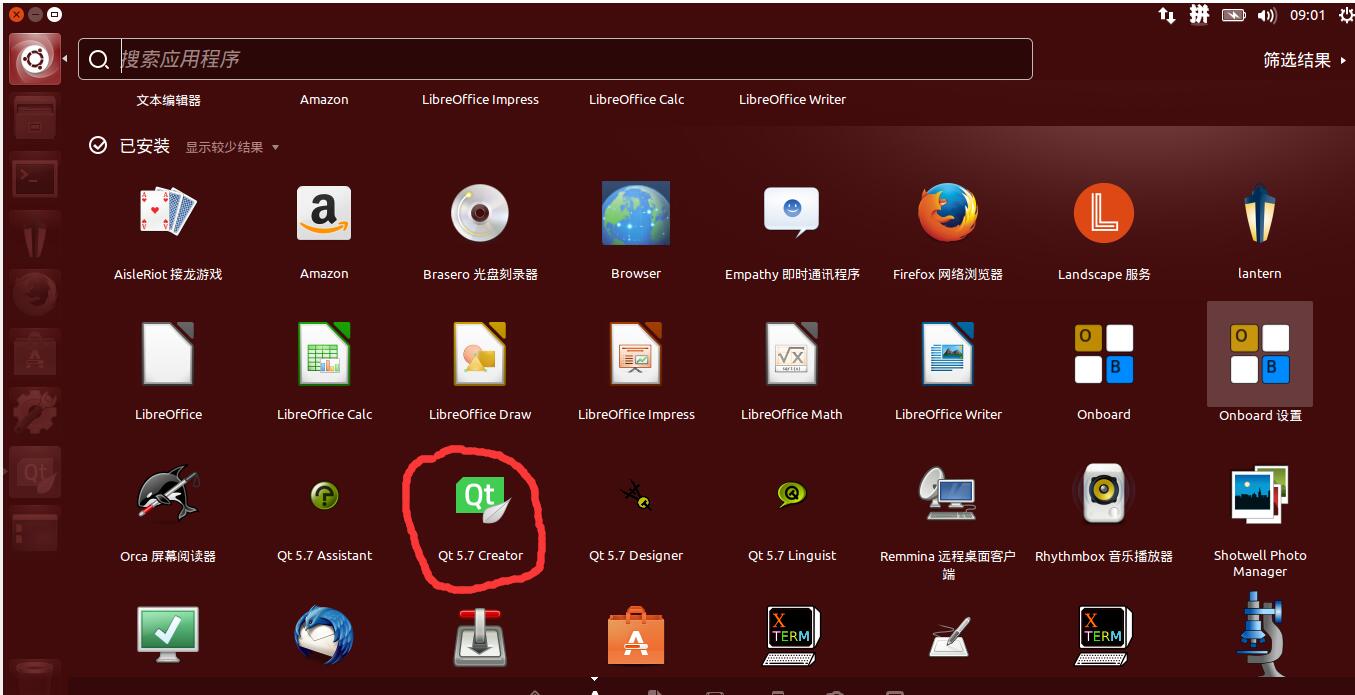Expand the 筛选结果 filter panel
The height and width of the screenshot is (695, 1355).
1303,60
